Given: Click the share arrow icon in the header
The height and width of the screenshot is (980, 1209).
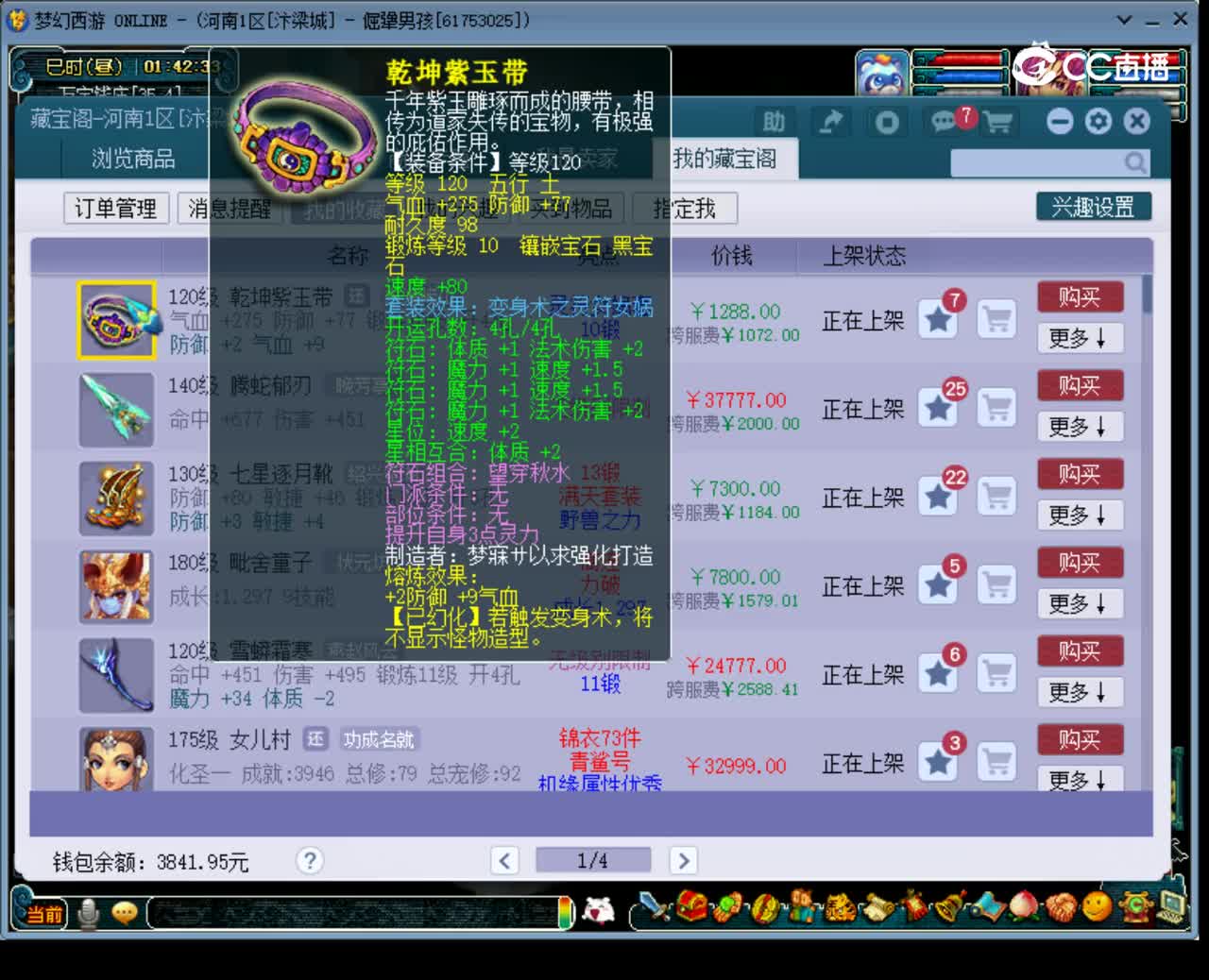Looking at the screenshot, I should point(830,122).
